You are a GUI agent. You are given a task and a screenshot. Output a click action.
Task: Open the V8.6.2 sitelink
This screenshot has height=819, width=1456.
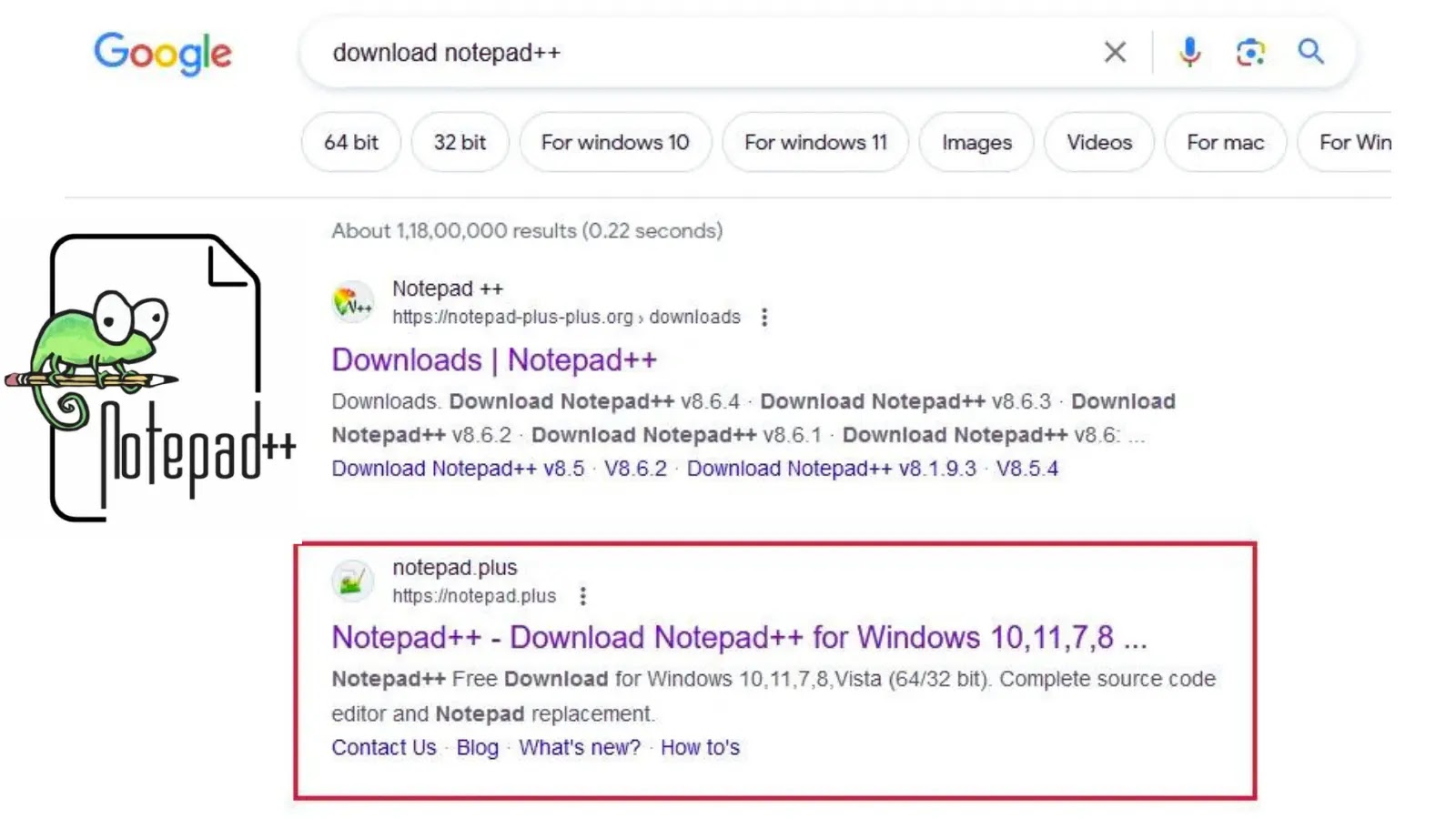(635, 469)
